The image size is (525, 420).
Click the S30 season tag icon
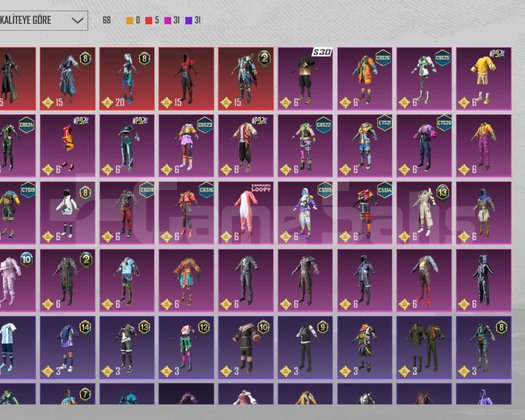[322, 52]
